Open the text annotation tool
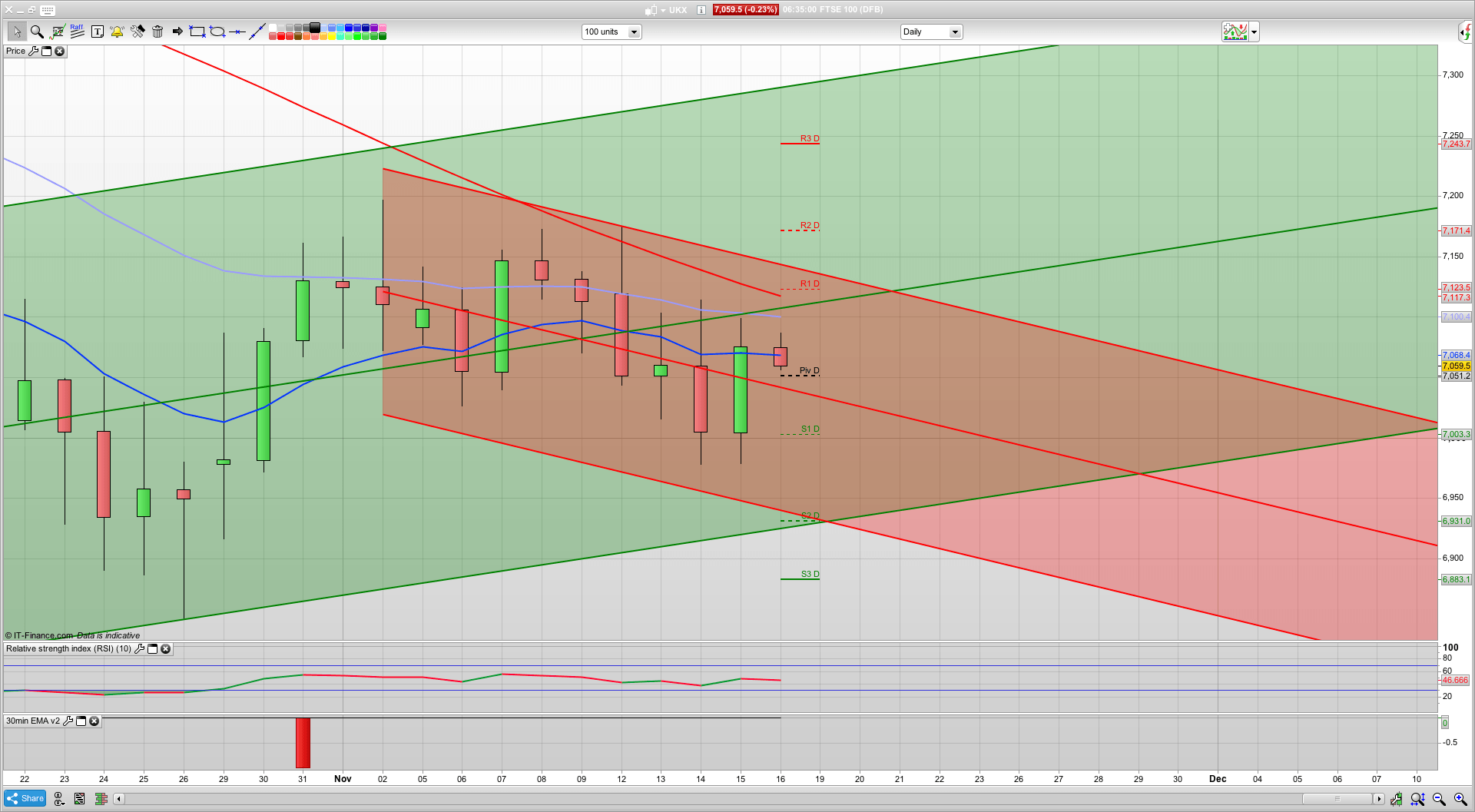 click(98, 31)
